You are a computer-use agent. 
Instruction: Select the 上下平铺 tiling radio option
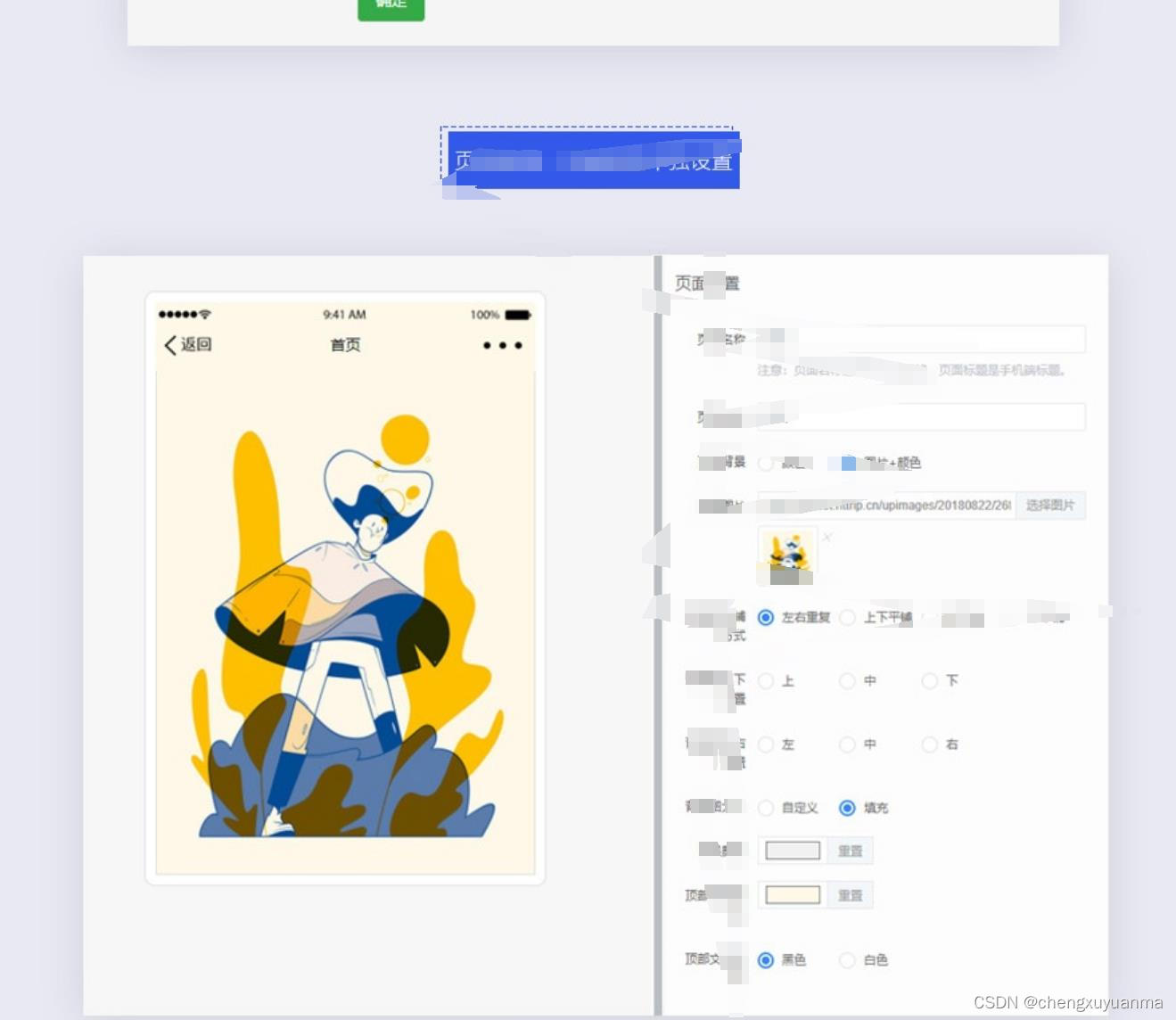848,617
